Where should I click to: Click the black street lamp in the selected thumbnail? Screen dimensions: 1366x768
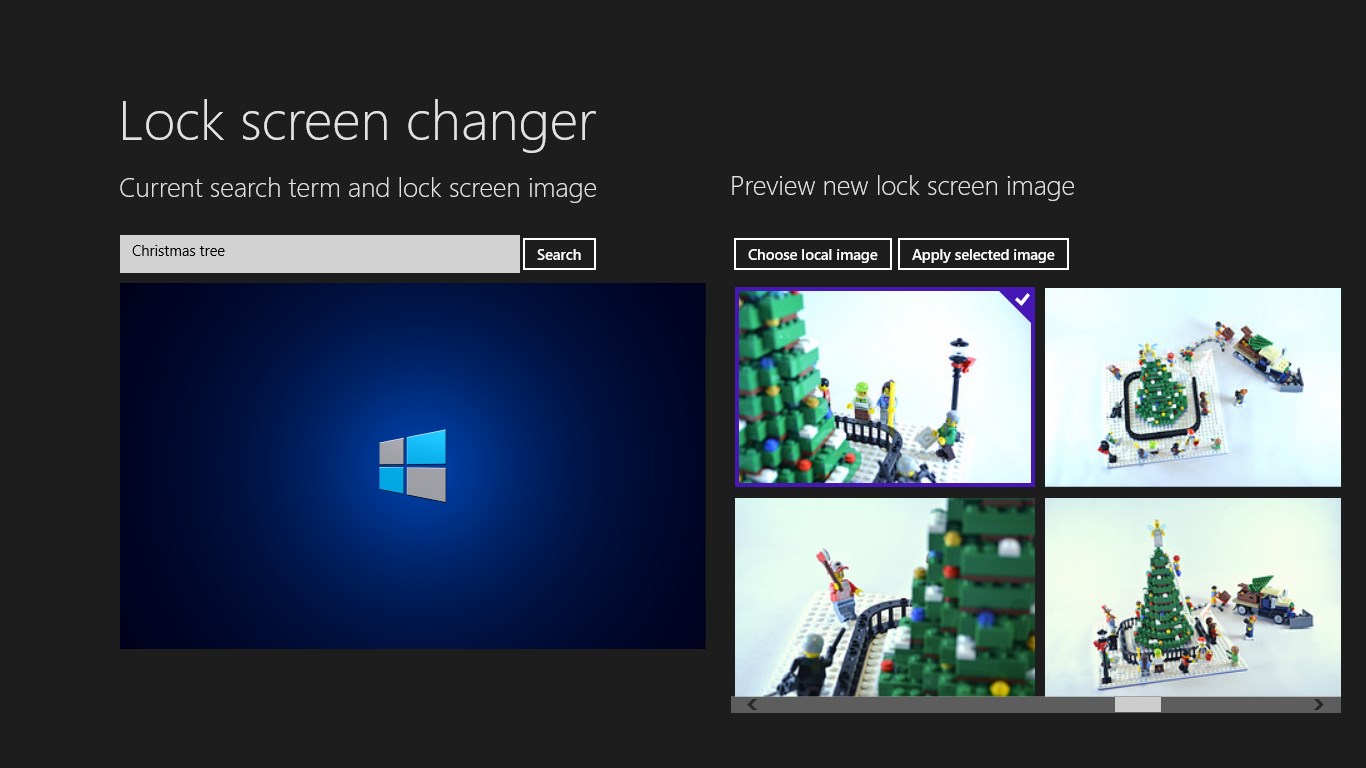(x=961, y=372)
